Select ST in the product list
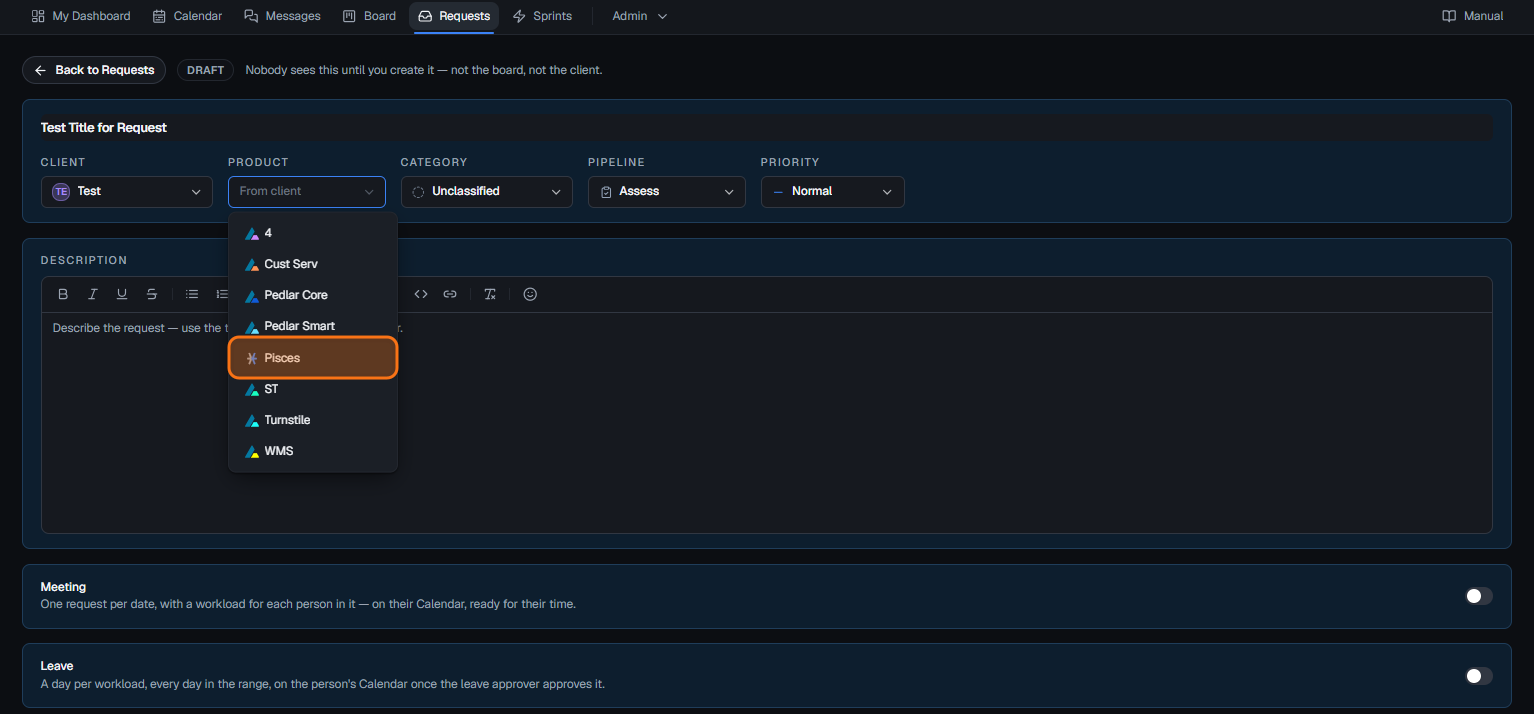 coord(313,389)
